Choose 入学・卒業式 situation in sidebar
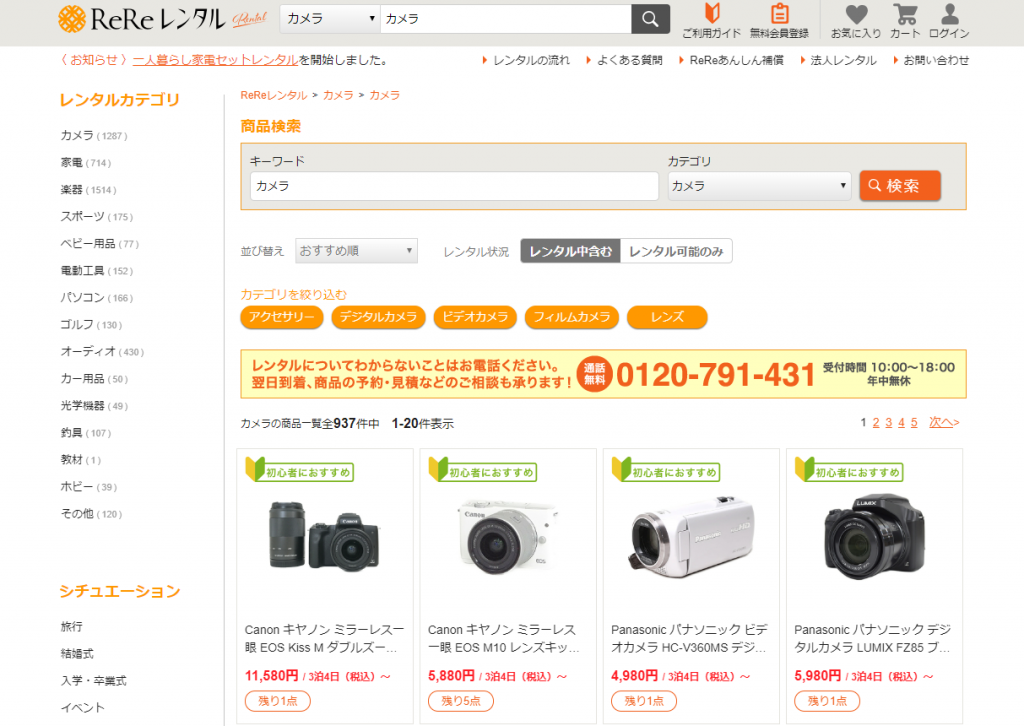The width and height of the screenshot is (1024, 726). 93,681
